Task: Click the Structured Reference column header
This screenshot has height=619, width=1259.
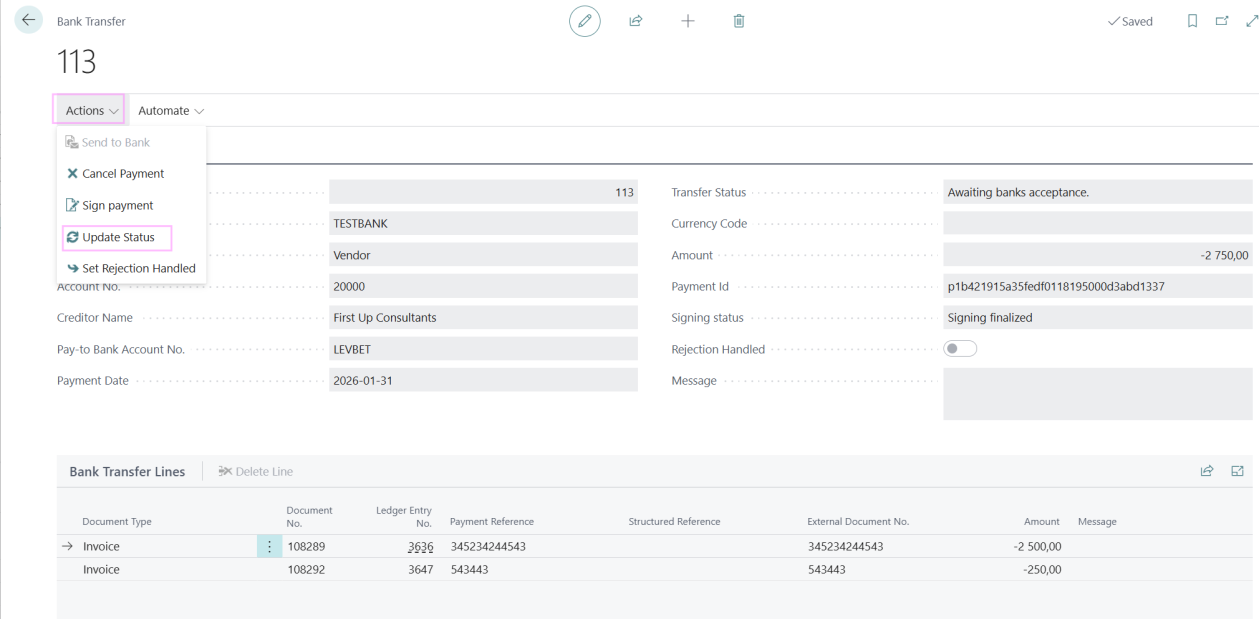Action: [674, 522]
